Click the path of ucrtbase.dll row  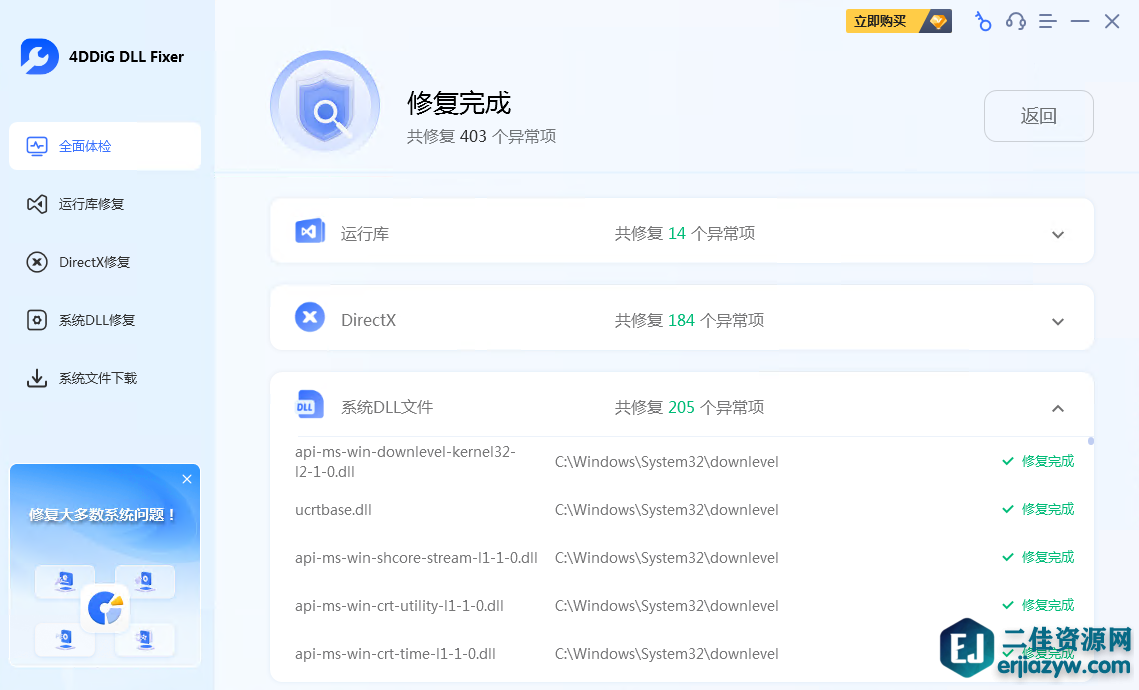(x=666, y=510)
